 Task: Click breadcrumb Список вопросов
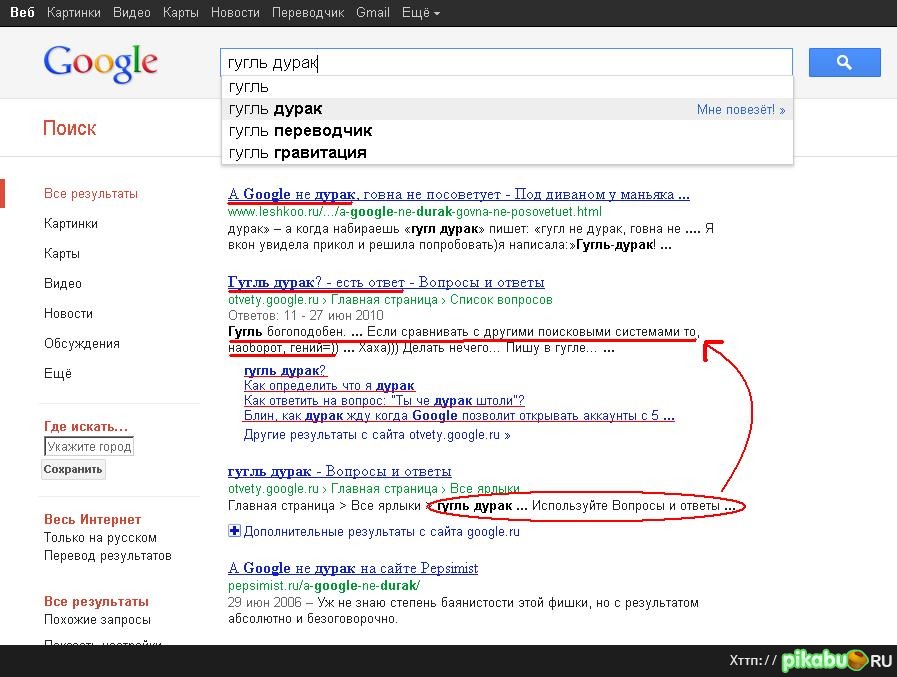point(501,300)
